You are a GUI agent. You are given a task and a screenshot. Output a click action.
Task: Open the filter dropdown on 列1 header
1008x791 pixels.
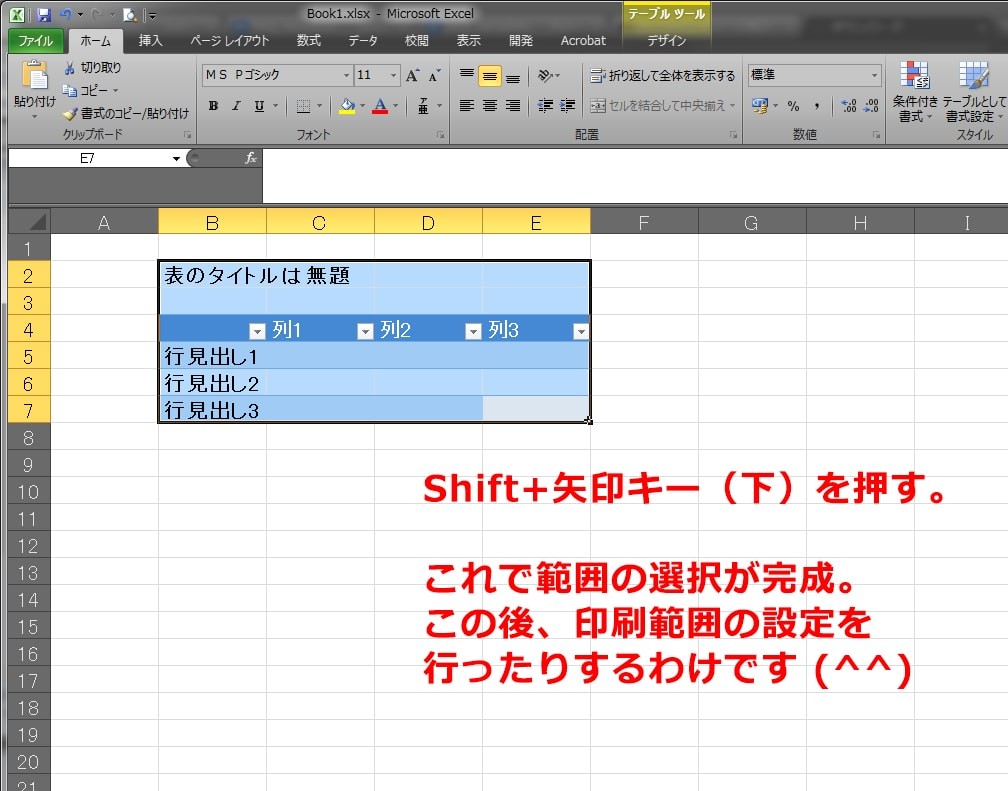tap(366, 330)
